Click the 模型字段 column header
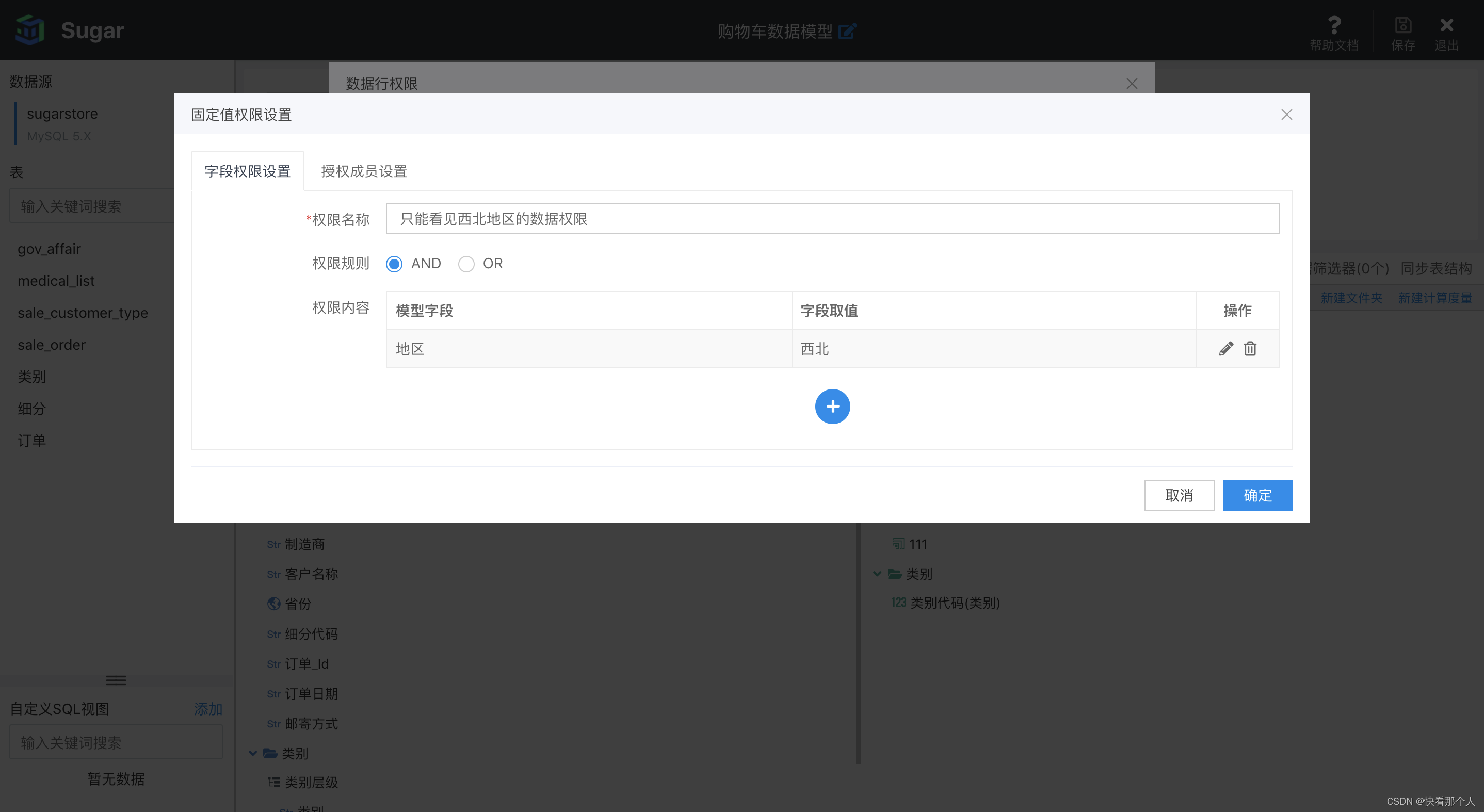This screenshot has height=812, width=1484. click(589, 311)
